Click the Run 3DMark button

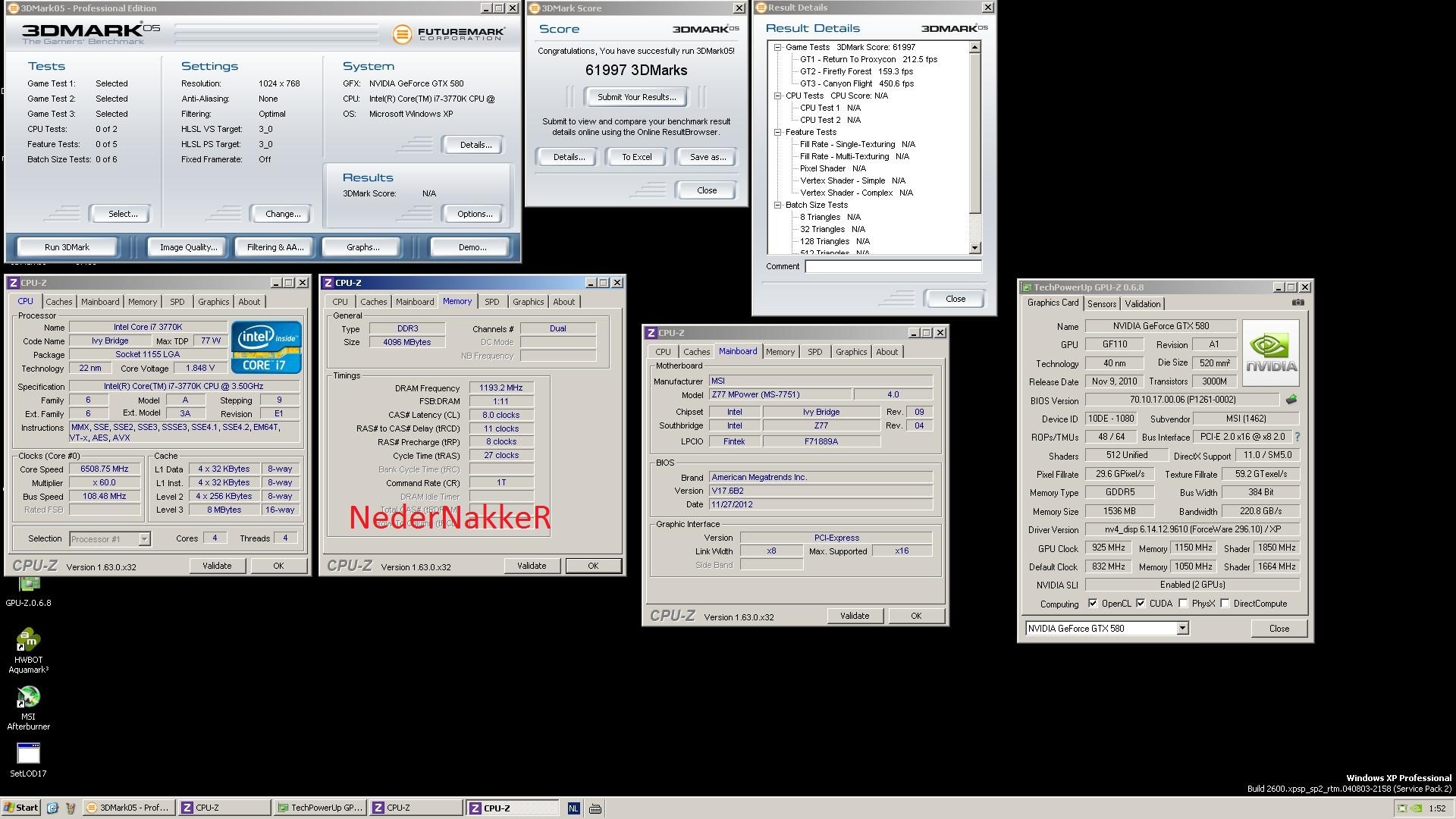click(x=67, y=247)
